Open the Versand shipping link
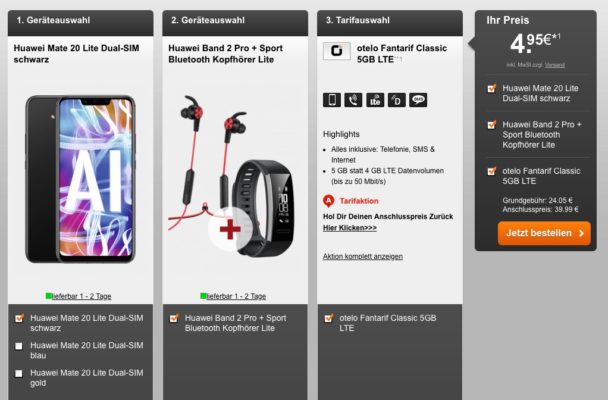Image resolution: width=608 pixels, height=400 pixels. (x=554, y=65)
